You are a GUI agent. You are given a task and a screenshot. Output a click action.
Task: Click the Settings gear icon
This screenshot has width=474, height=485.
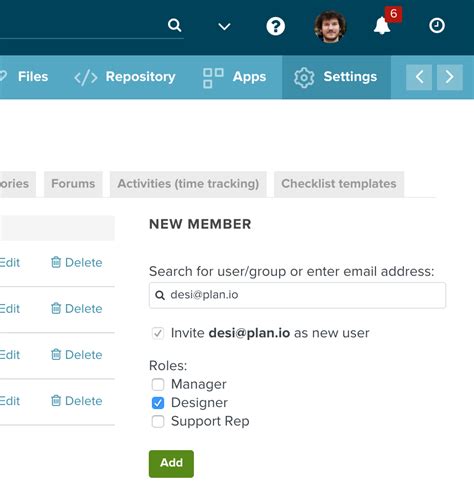(304, 78)
